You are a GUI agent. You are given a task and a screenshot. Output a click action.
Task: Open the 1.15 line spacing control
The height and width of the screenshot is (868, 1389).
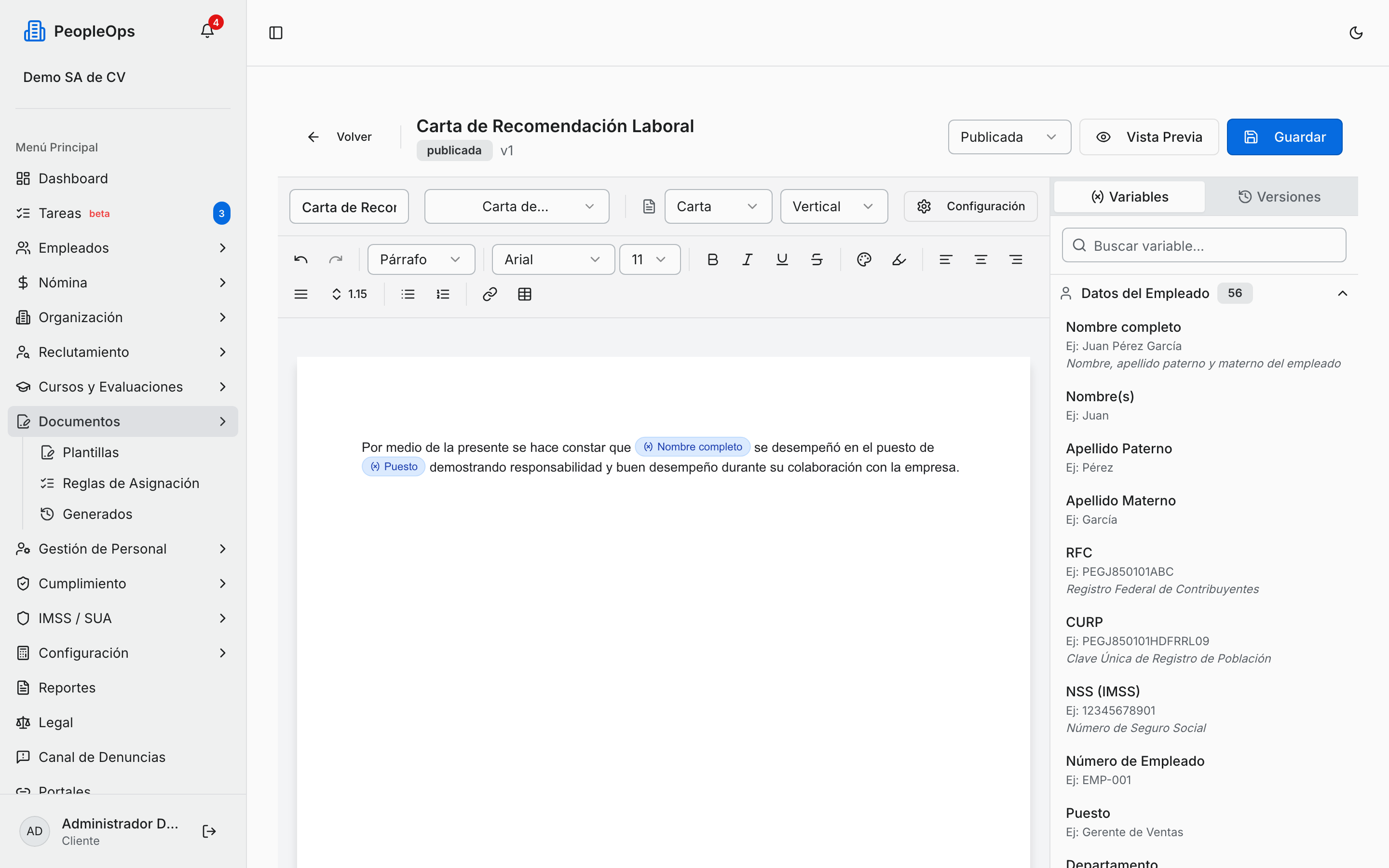[350, 294]
